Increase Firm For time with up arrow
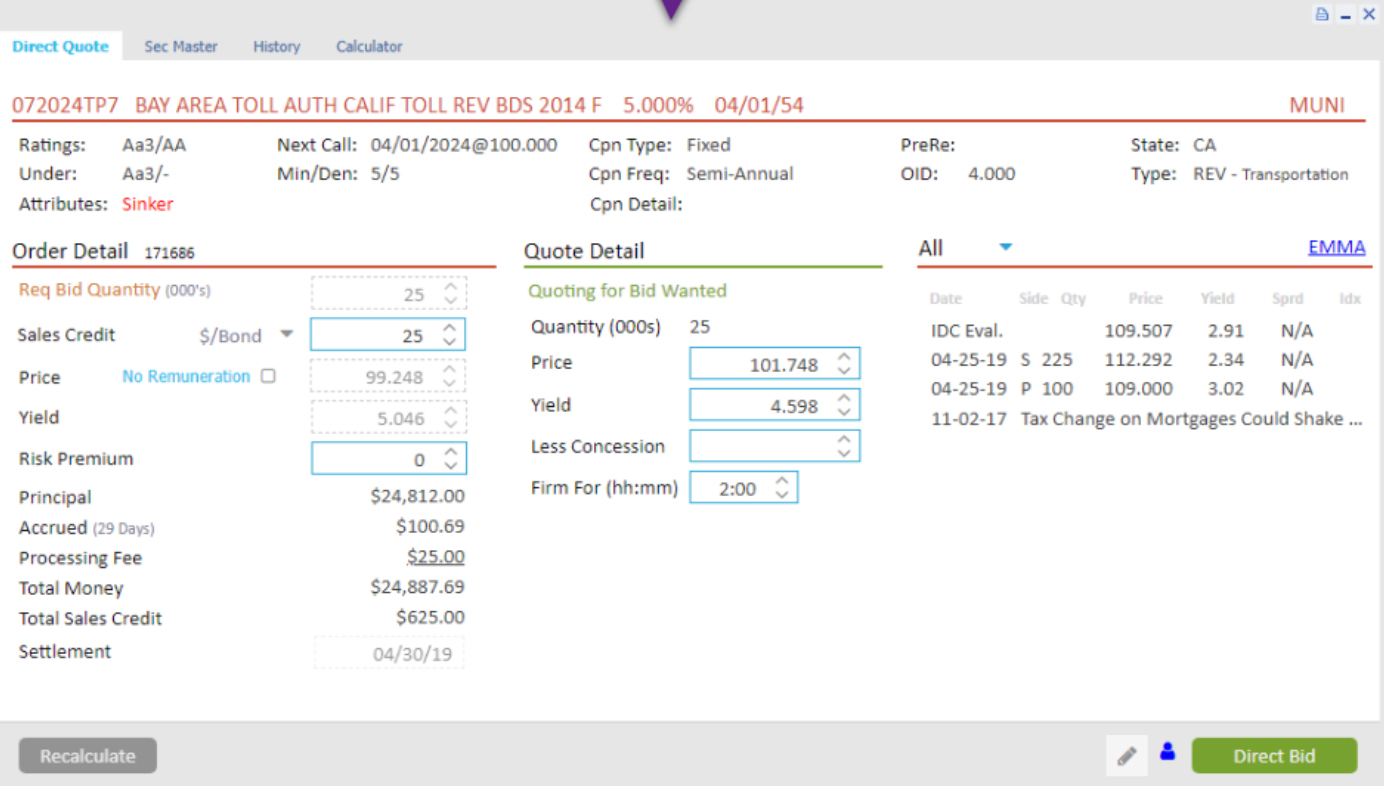This screenshot has height=786, width=1384. click(x=782, y=481)
